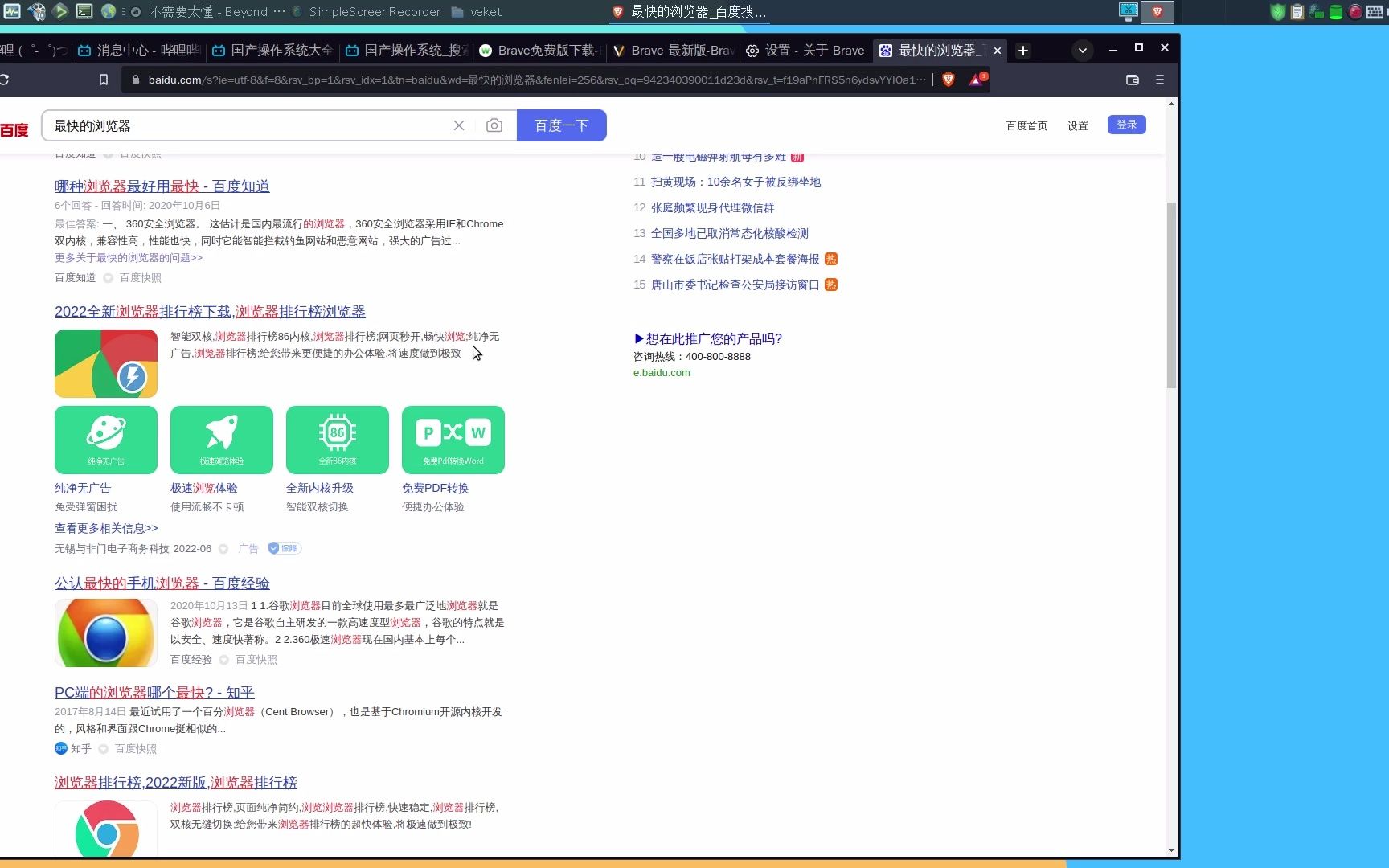Screen dimensions: 1389x868
Task: Expand the tab search dropdown next to tabs
Action: [x=1082, y=50]
